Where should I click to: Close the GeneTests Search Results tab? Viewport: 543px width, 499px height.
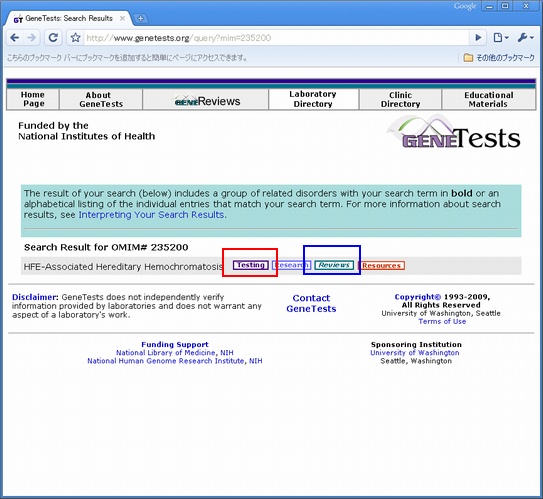pos(122,18)
